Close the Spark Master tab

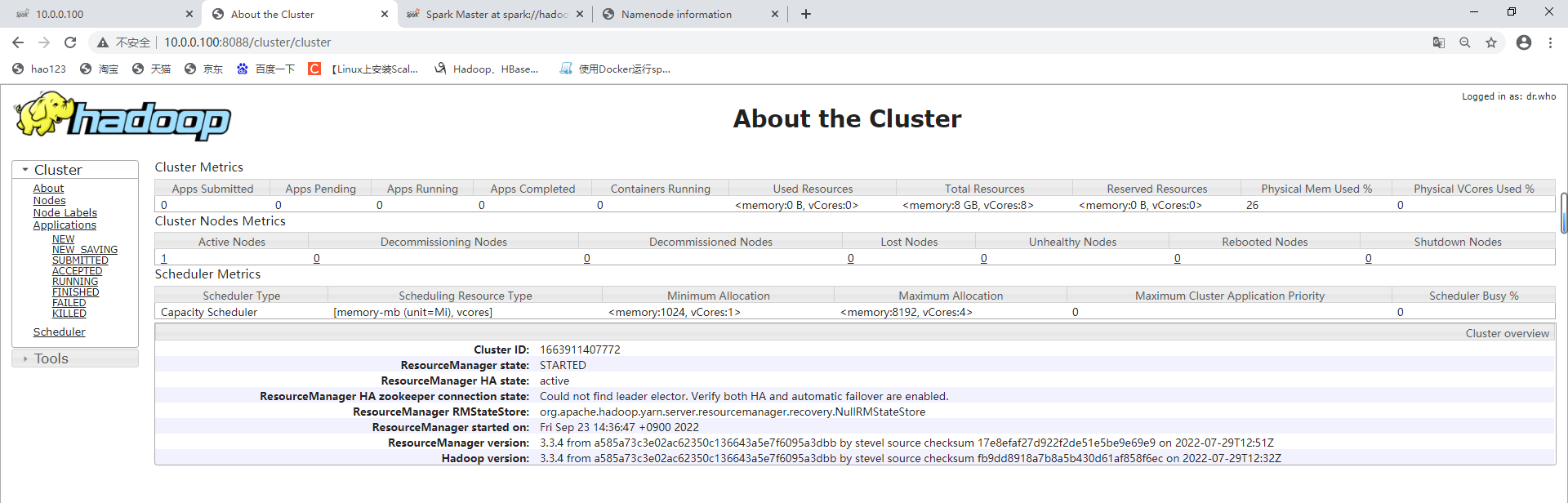[580, 14]
